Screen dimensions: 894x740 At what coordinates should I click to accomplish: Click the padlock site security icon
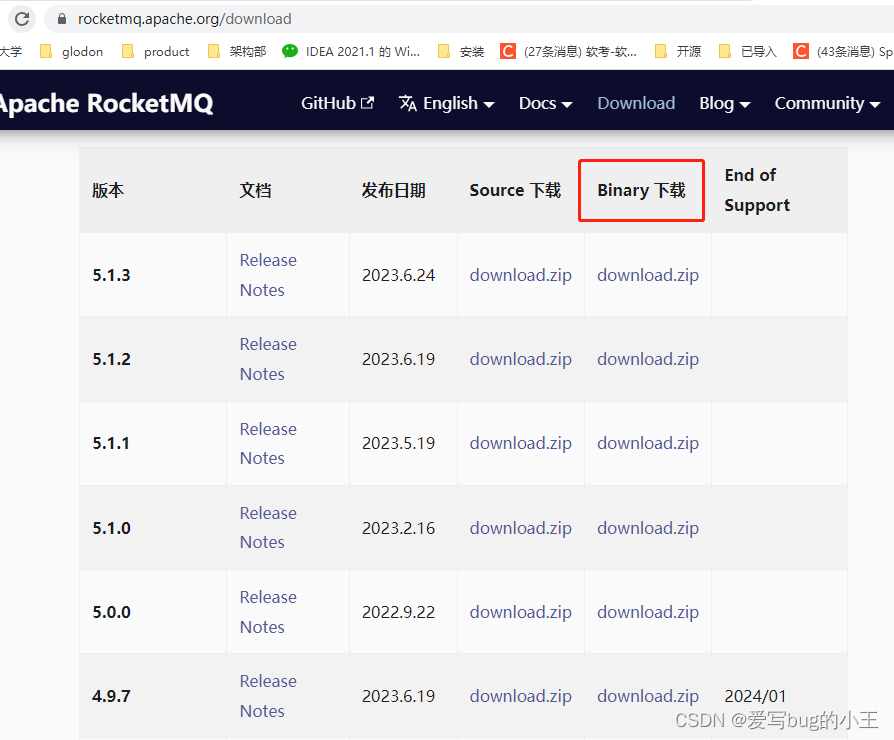tap(60, 18)
